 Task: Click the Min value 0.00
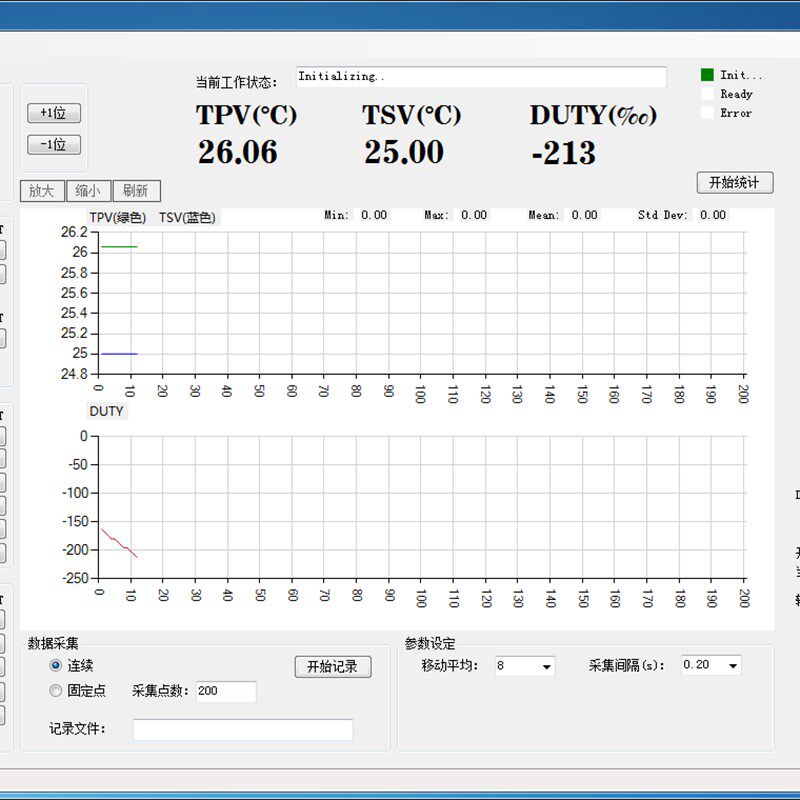(374, 215)
